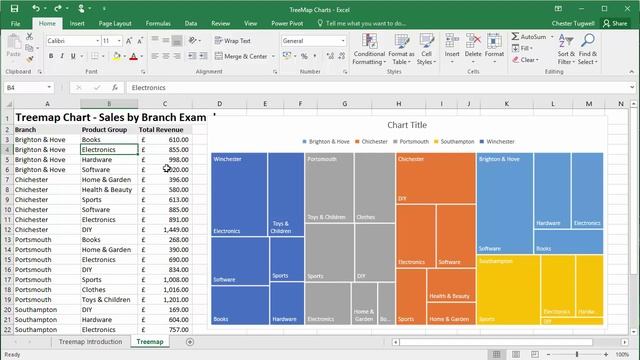The width and height of the screenshot is (640, 360).
Task: Click the Accounting Number Format icon
Action: point(287,56)
